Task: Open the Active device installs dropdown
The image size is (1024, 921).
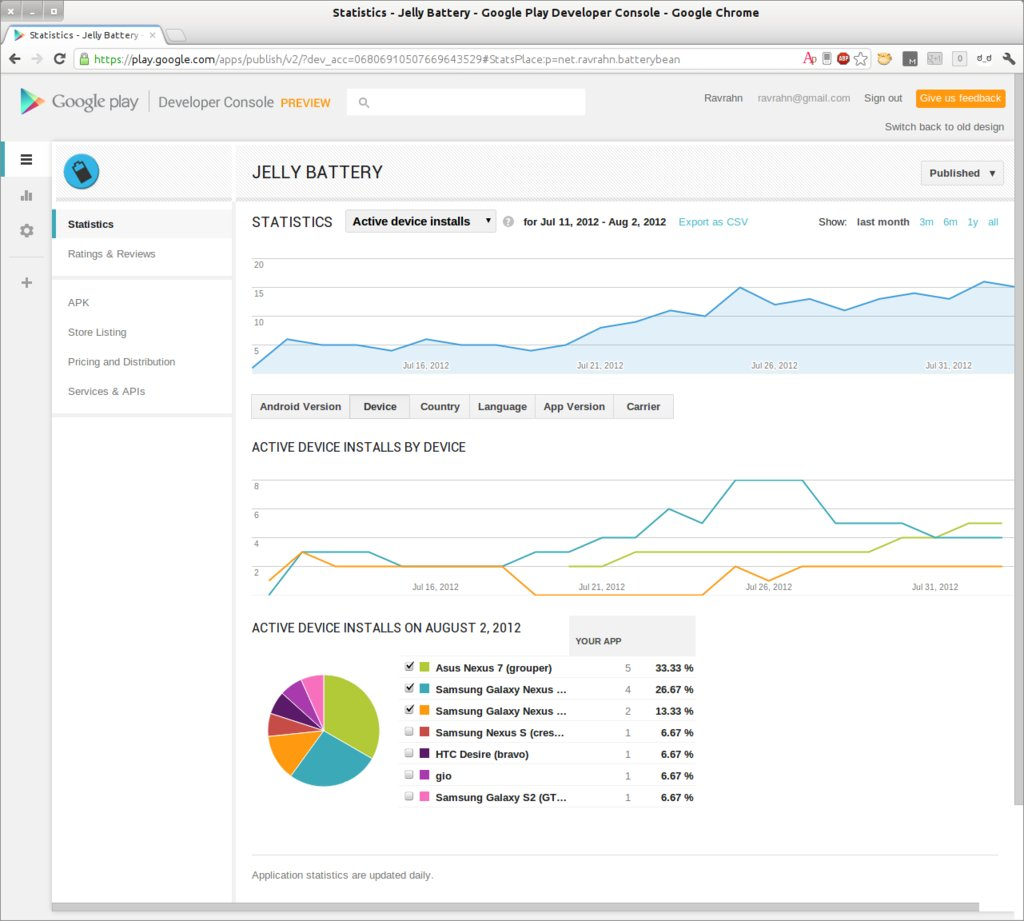Action: tap(421, 221)
